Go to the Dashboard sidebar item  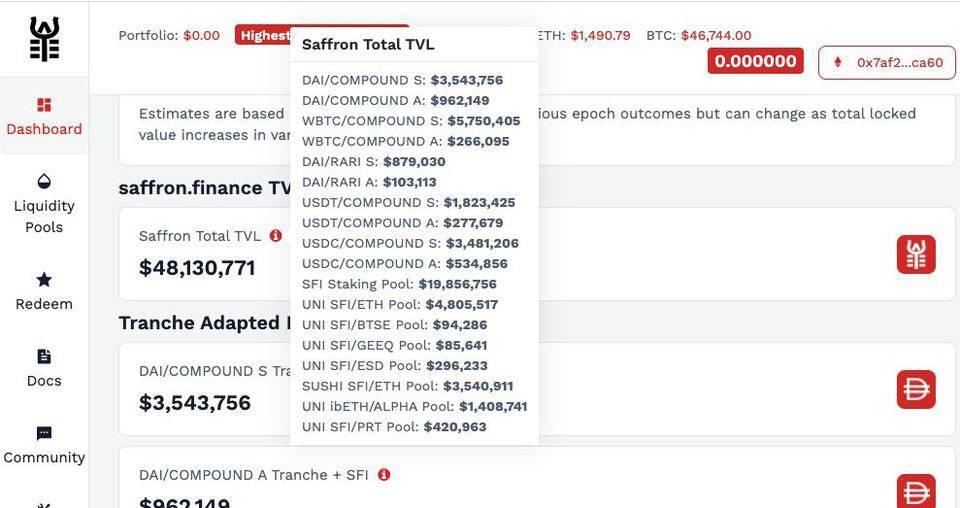pos(44,116)
